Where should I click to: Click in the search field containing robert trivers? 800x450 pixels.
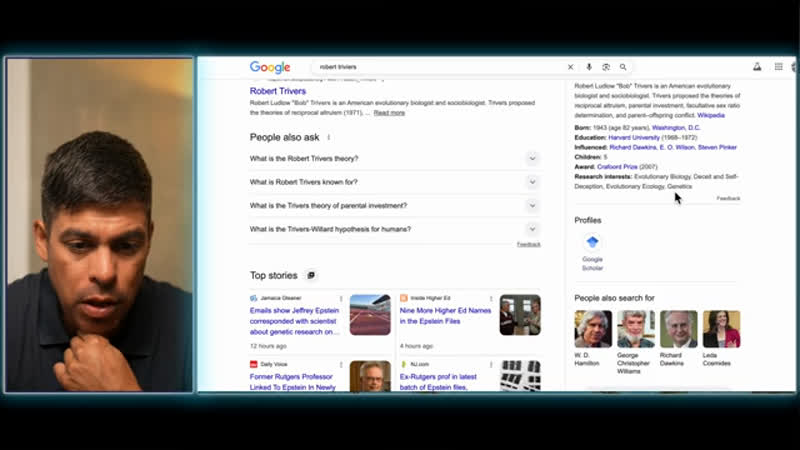click(x=440, y=67)
